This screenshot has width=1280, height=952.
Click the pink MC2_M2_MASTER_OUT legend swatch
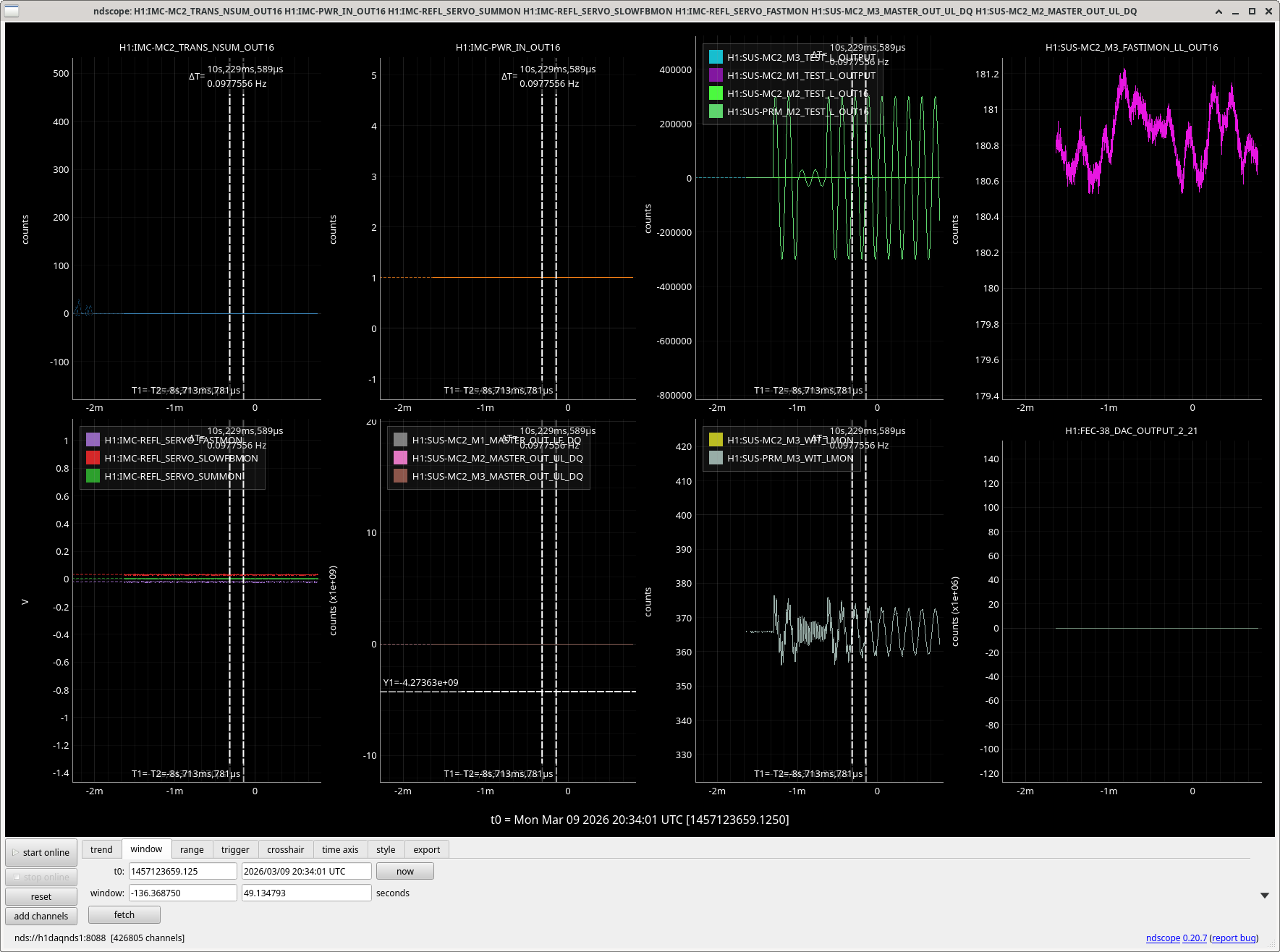[x=400, y=458]
